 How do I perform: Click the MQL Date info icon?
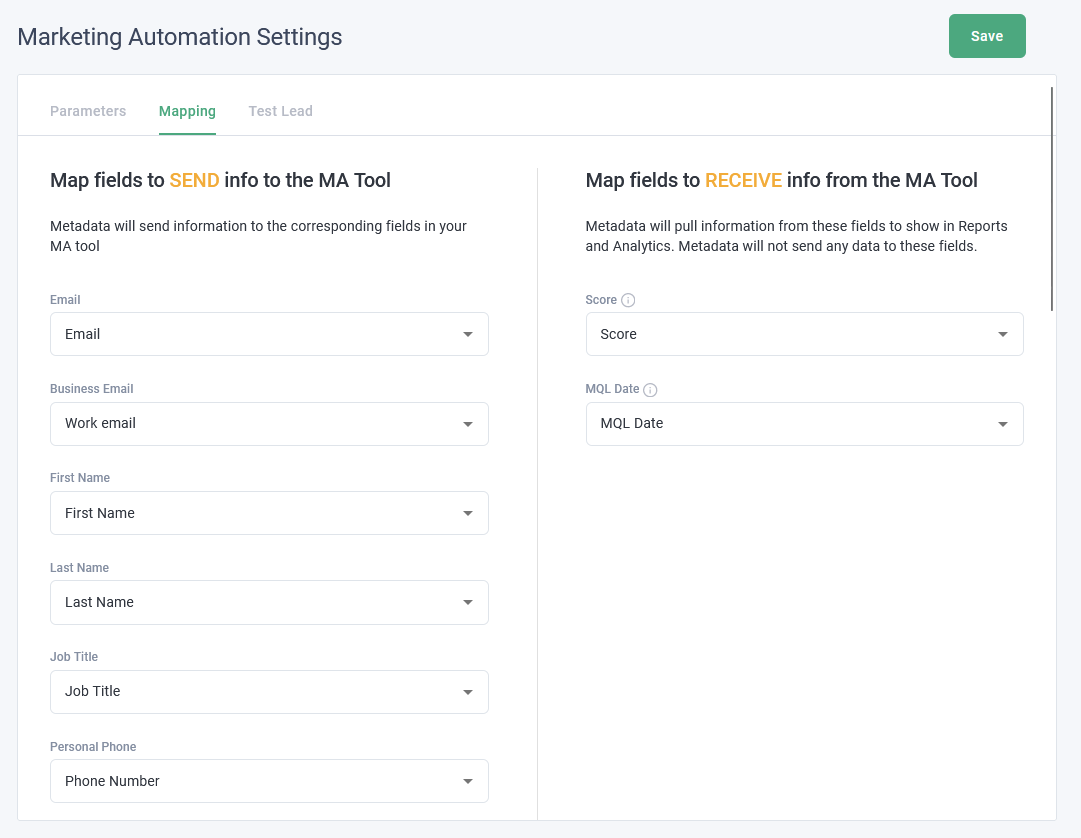pyautogui.click(x=650, y=390)
